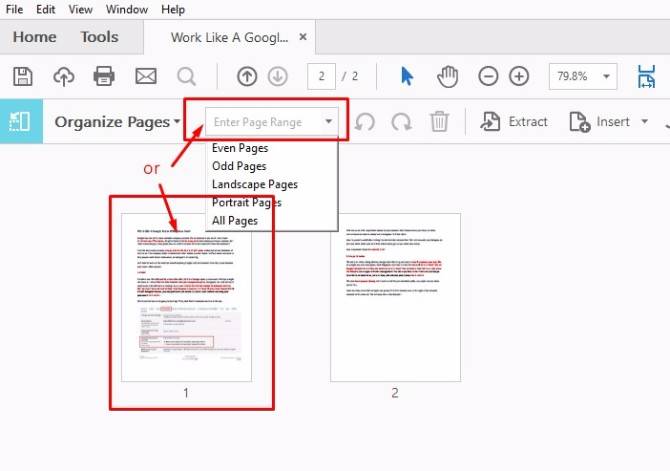Select the arrow selection tool
Screen dimensions: 670x471
(x=407, y=77)
